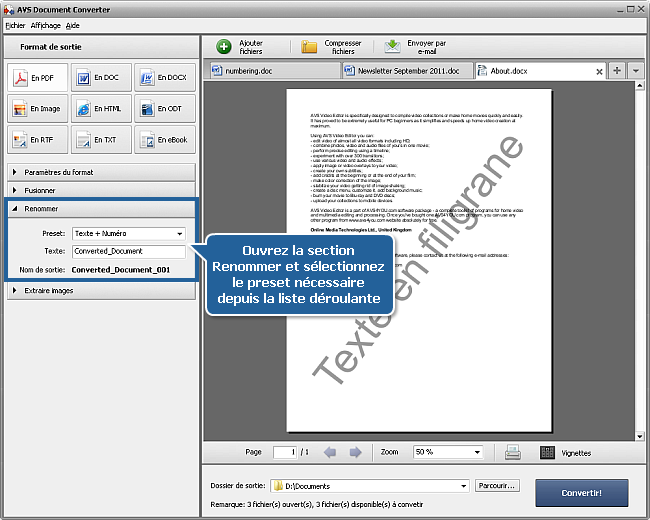Click the Texte input field

click(128, 251)
